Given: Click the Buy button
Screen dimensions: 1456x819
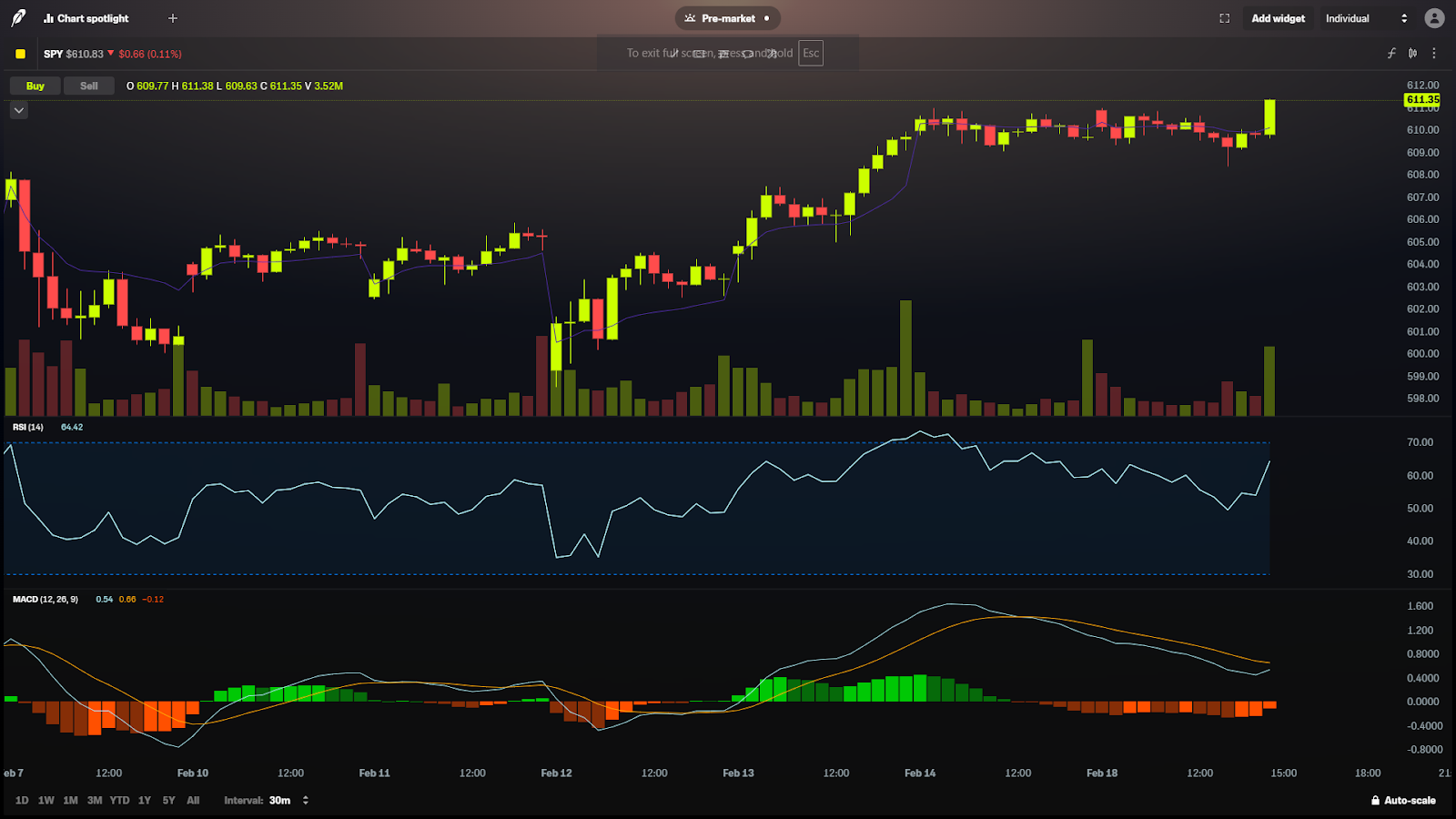Looking at the screenshot, I should [35, 86].
